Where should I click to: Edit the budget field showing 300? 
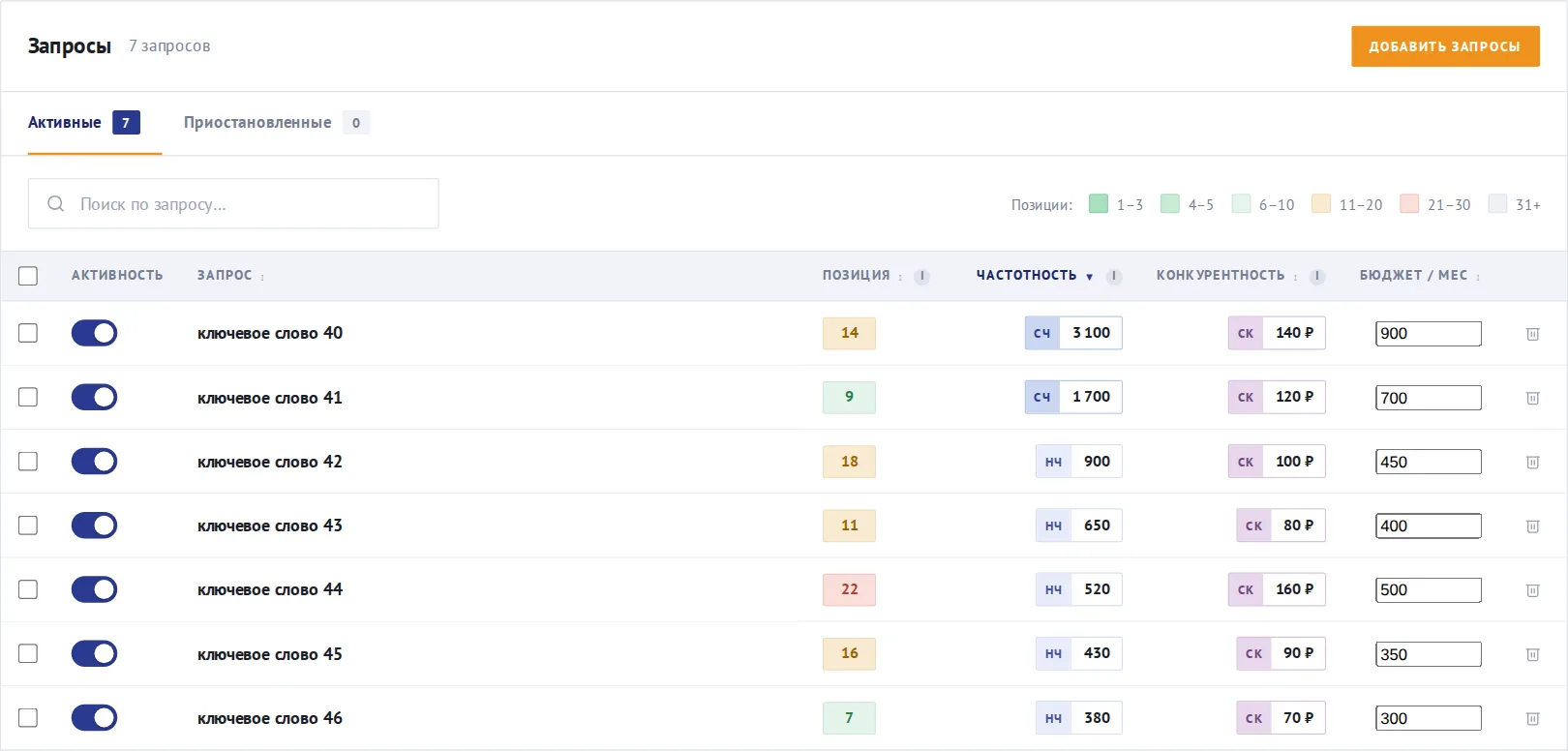click(x=1429, y=718)
